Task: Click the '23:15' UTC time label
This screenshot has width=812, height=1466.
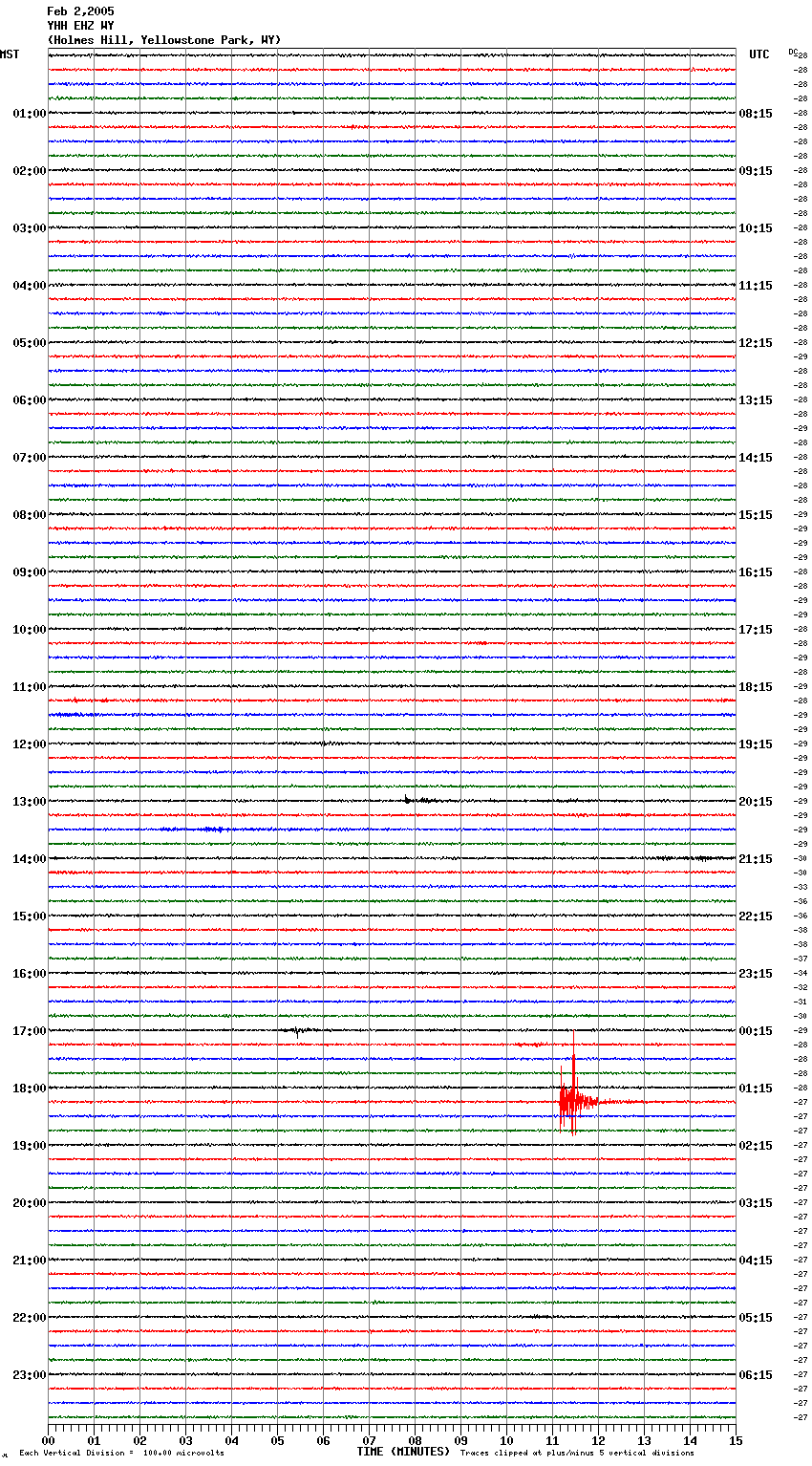Action: (756, 974)
